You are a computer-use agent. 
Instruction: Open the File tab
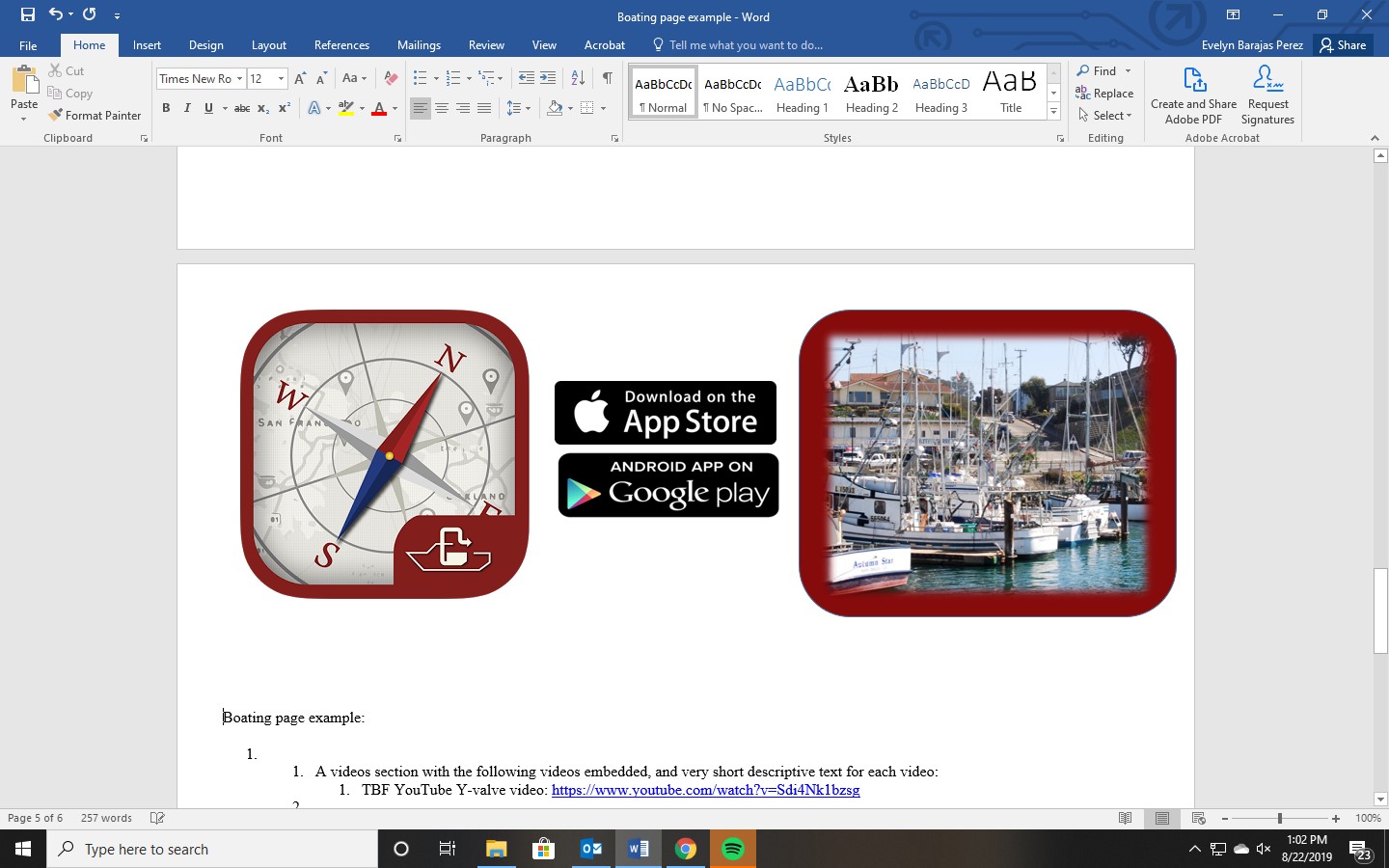coord(28,45)
